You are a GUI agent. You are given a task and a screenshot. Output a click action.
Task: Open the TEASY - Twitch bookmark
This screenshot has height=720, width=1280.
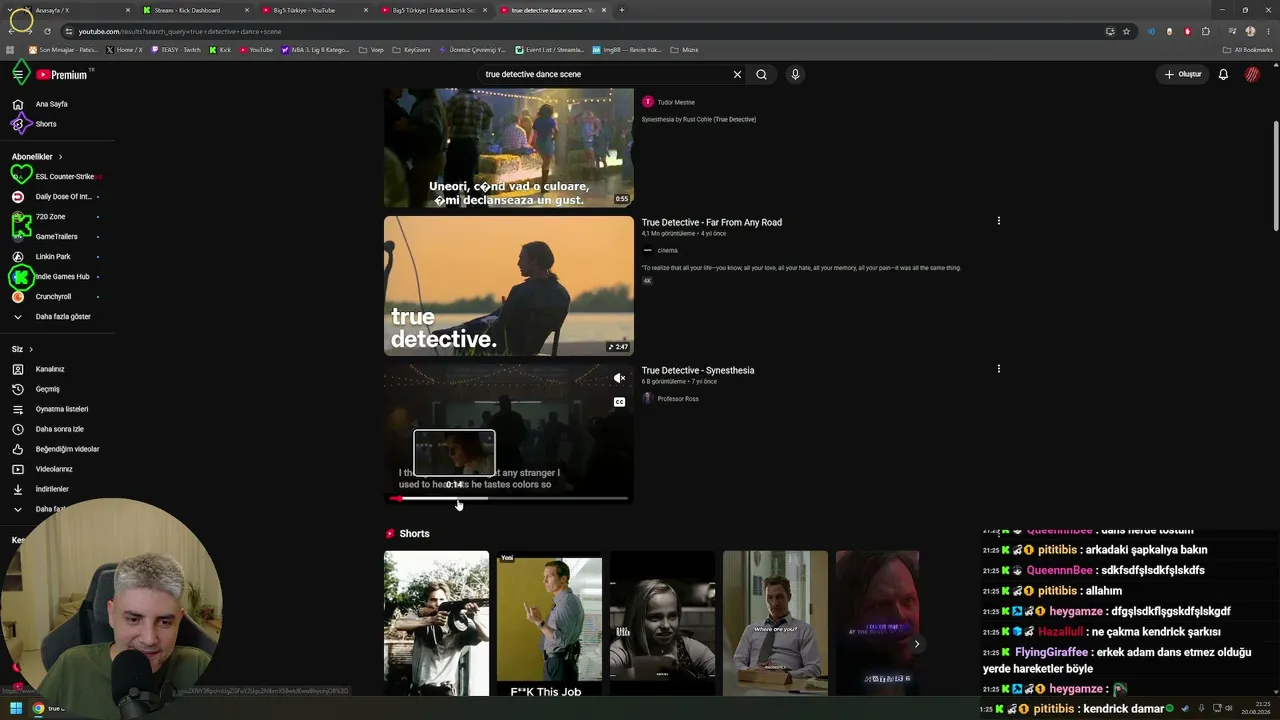176,50
